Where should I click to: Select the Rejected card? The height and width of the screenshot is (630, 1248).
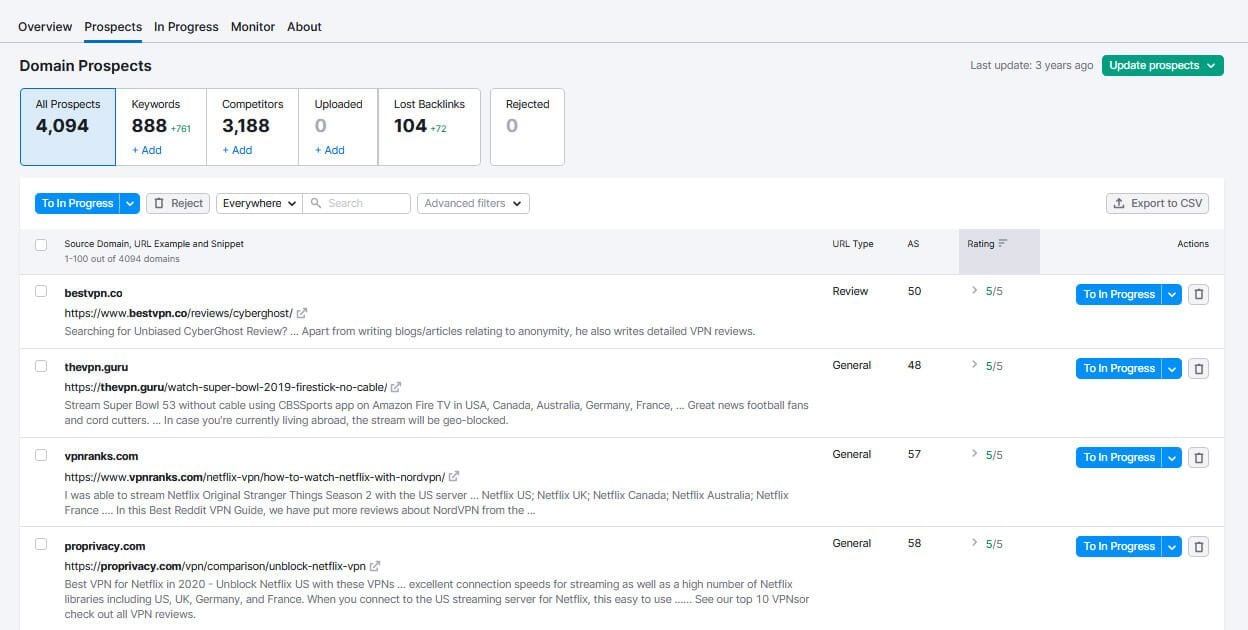(x=527, y=127)
